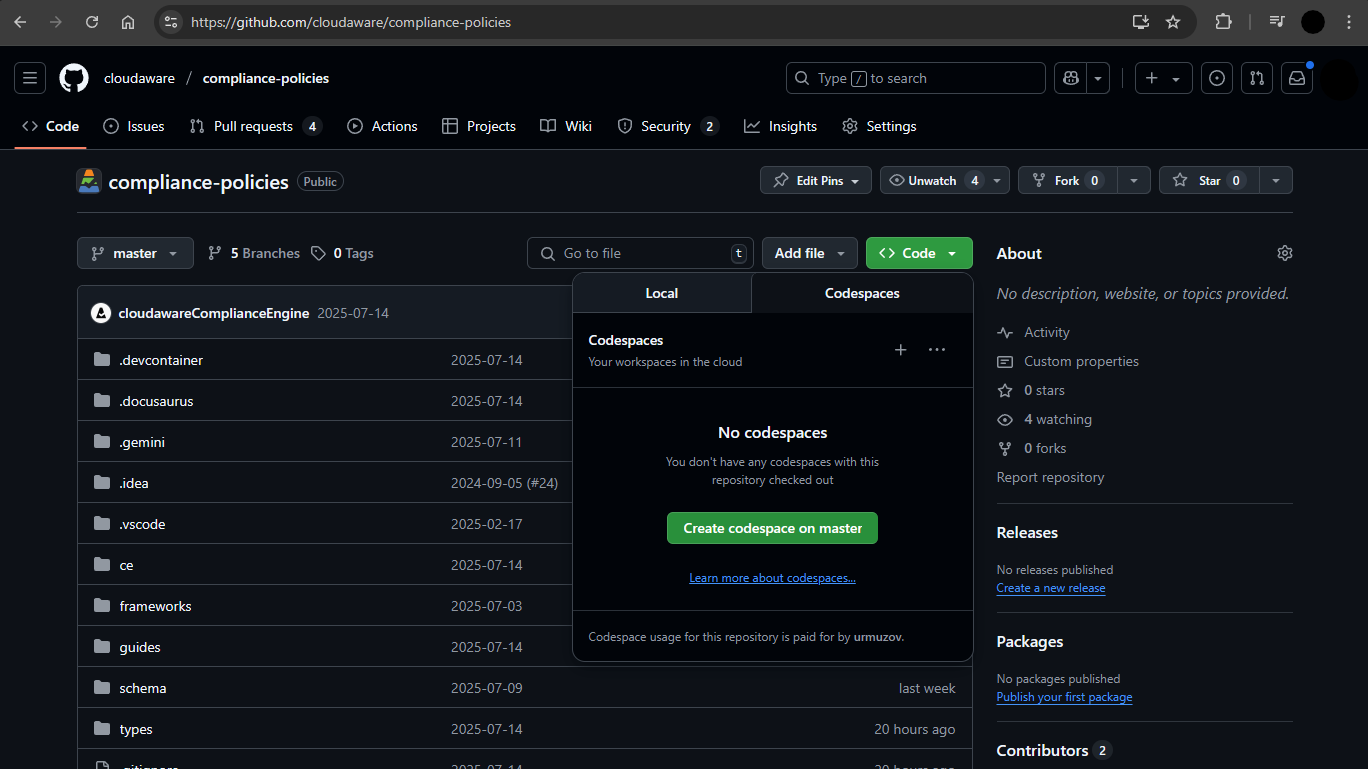Go back using browser back arrow

point(20,22)
